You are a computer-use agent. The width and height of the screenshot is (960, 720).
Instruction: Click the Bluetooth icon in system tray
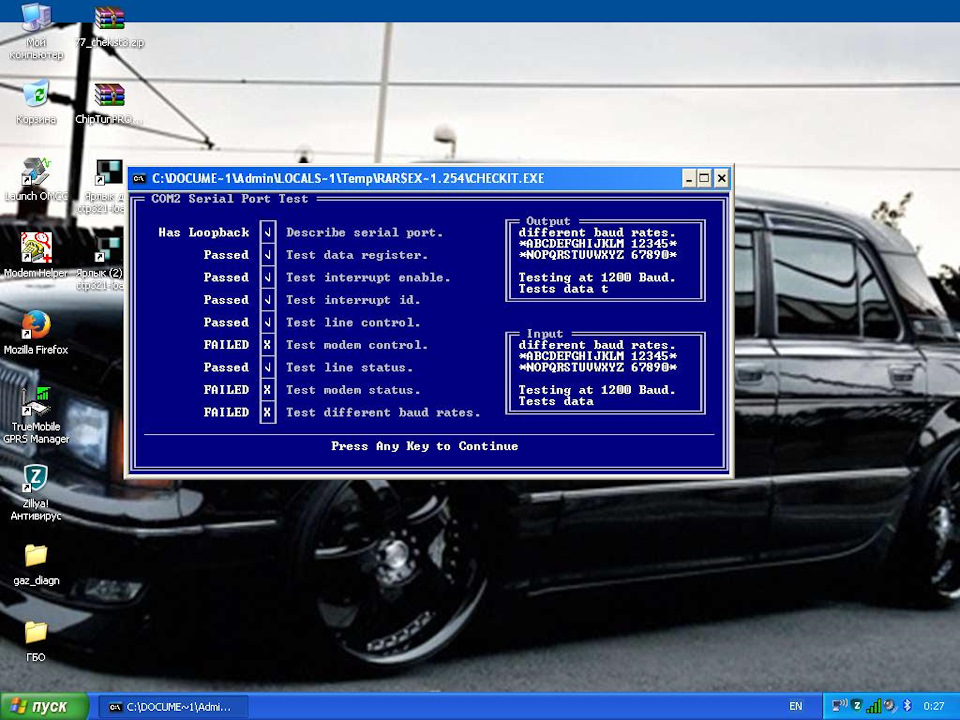tap(906, 706)
